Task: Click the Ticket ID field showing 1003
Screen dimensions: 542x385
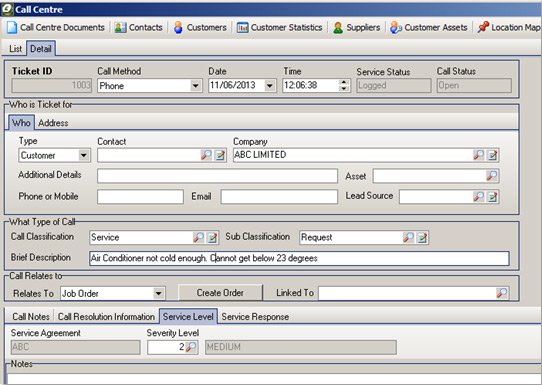Action: [52, 85]
